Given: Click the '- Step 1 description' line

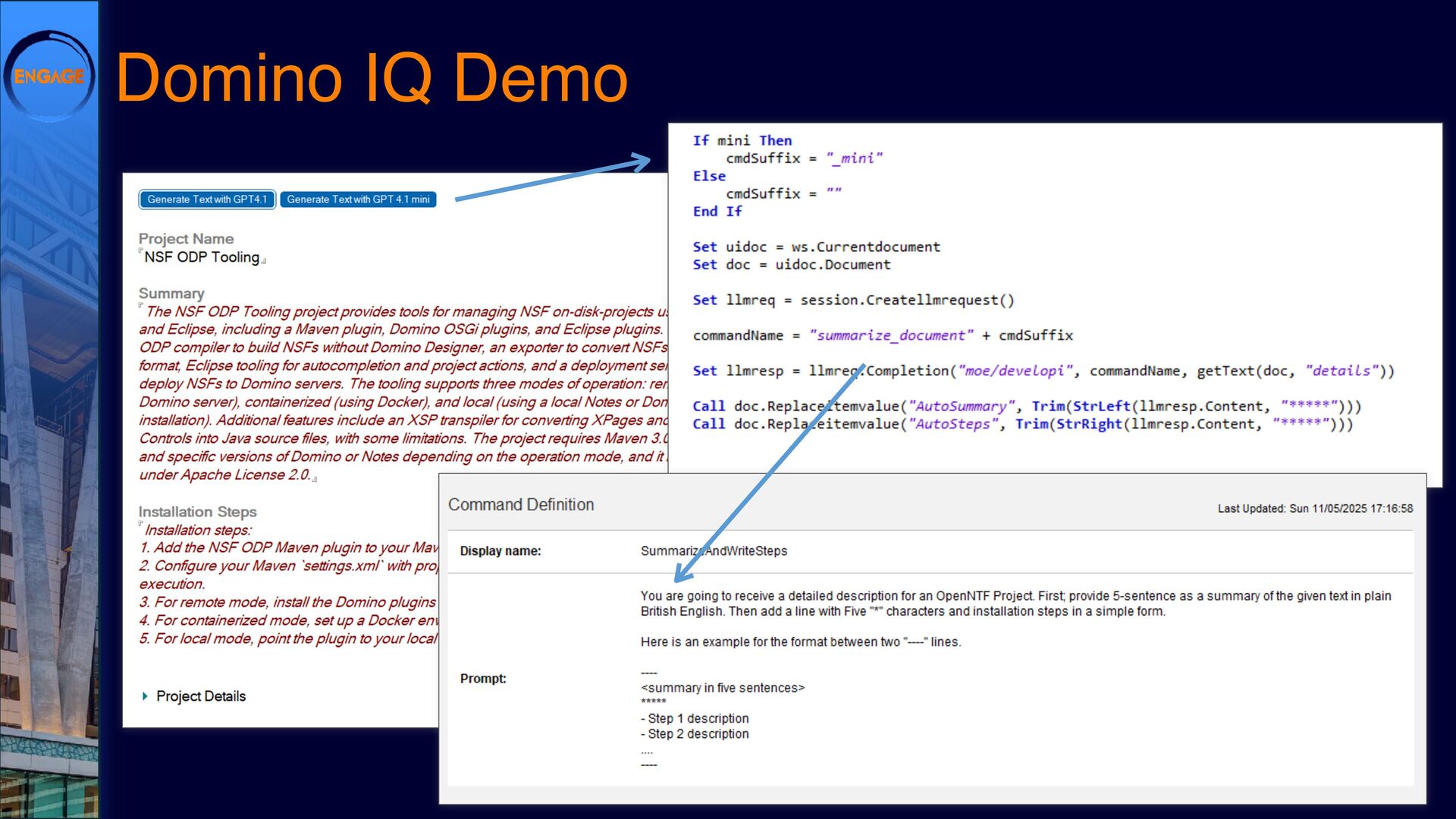Looking at the screenshot, I should 695,718.
